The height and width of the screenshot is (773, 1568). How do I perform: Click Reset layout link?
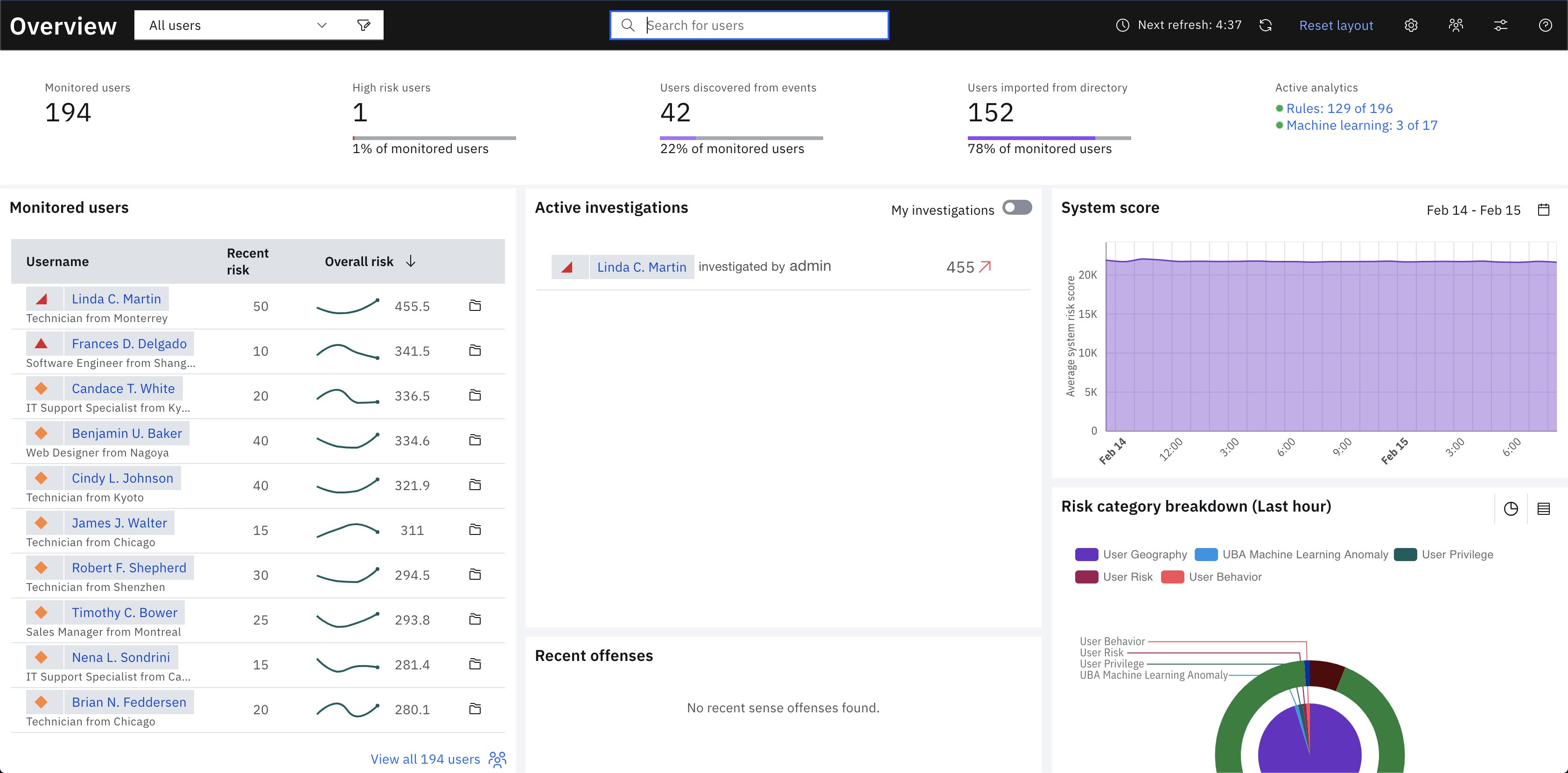point(1336,26)
